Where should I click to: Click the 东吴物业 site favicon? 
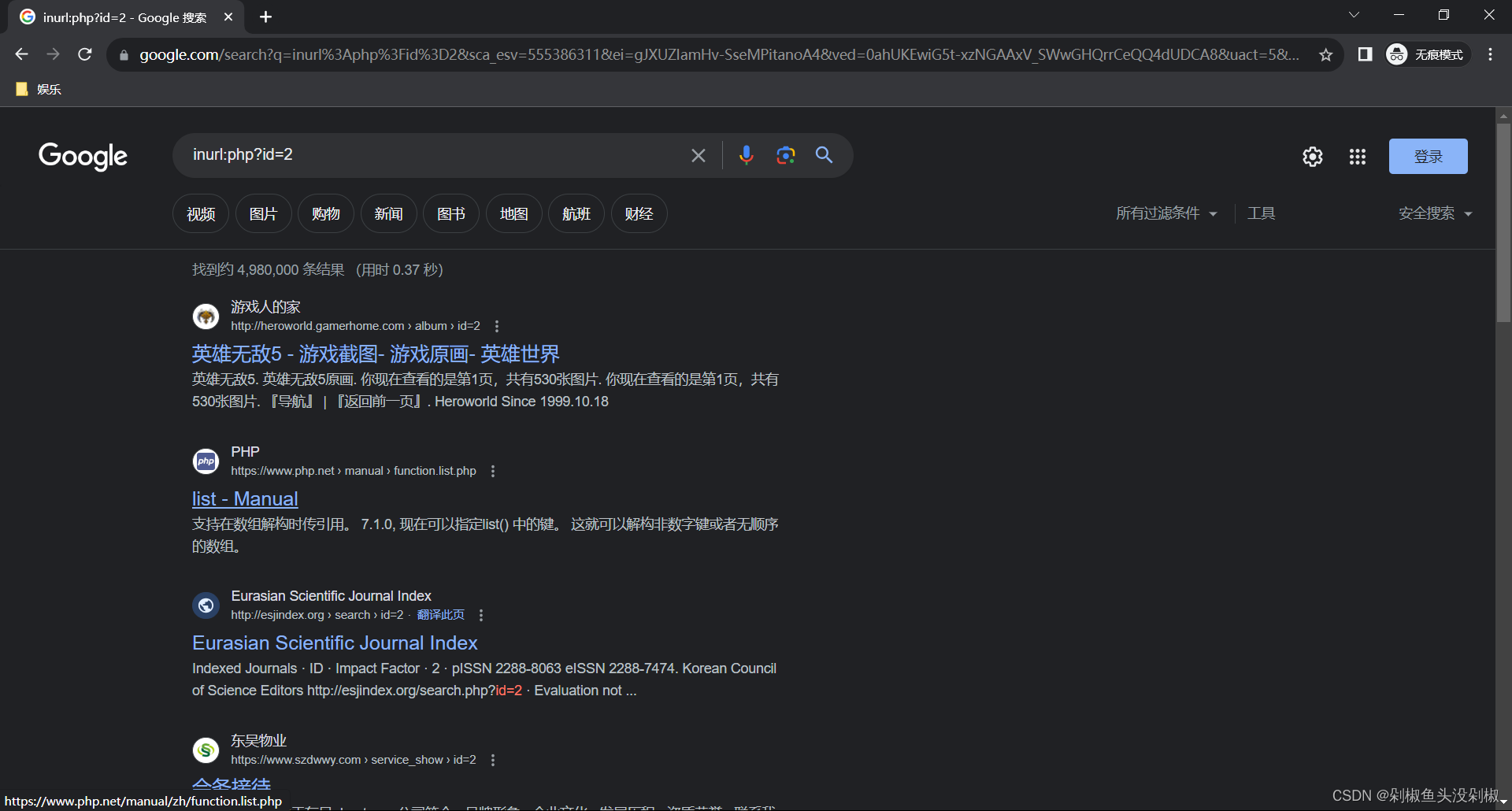click(x=206, y=750)
